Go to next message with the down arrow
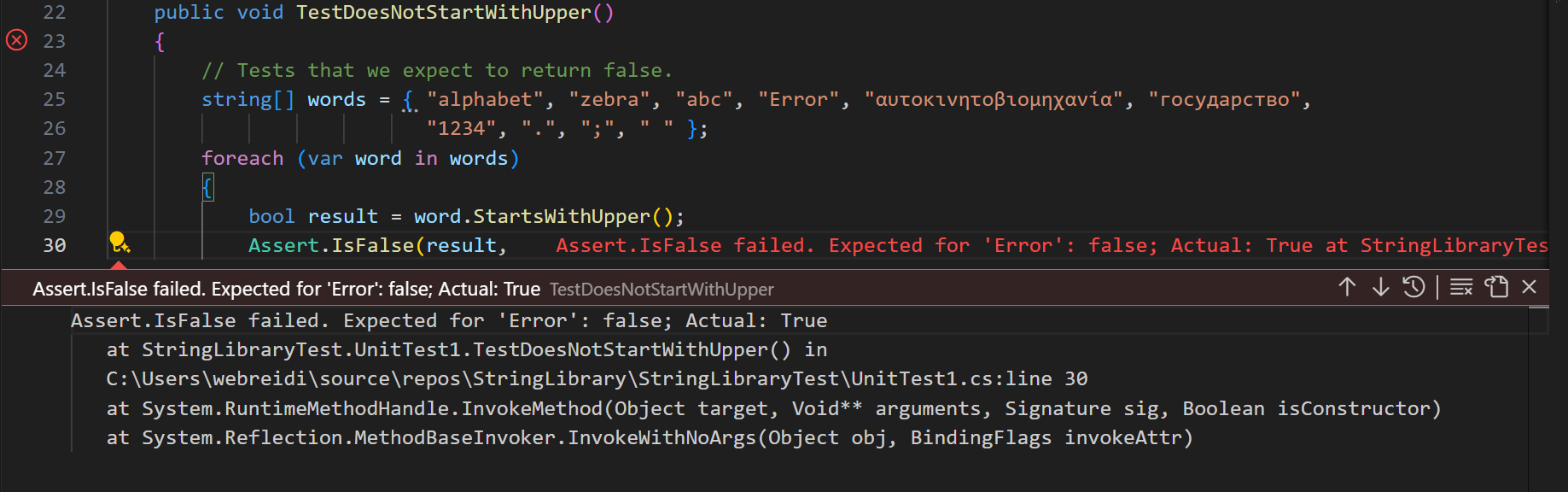The image size is (1568, 492). pyautogui.click(x=1380, y=288)
